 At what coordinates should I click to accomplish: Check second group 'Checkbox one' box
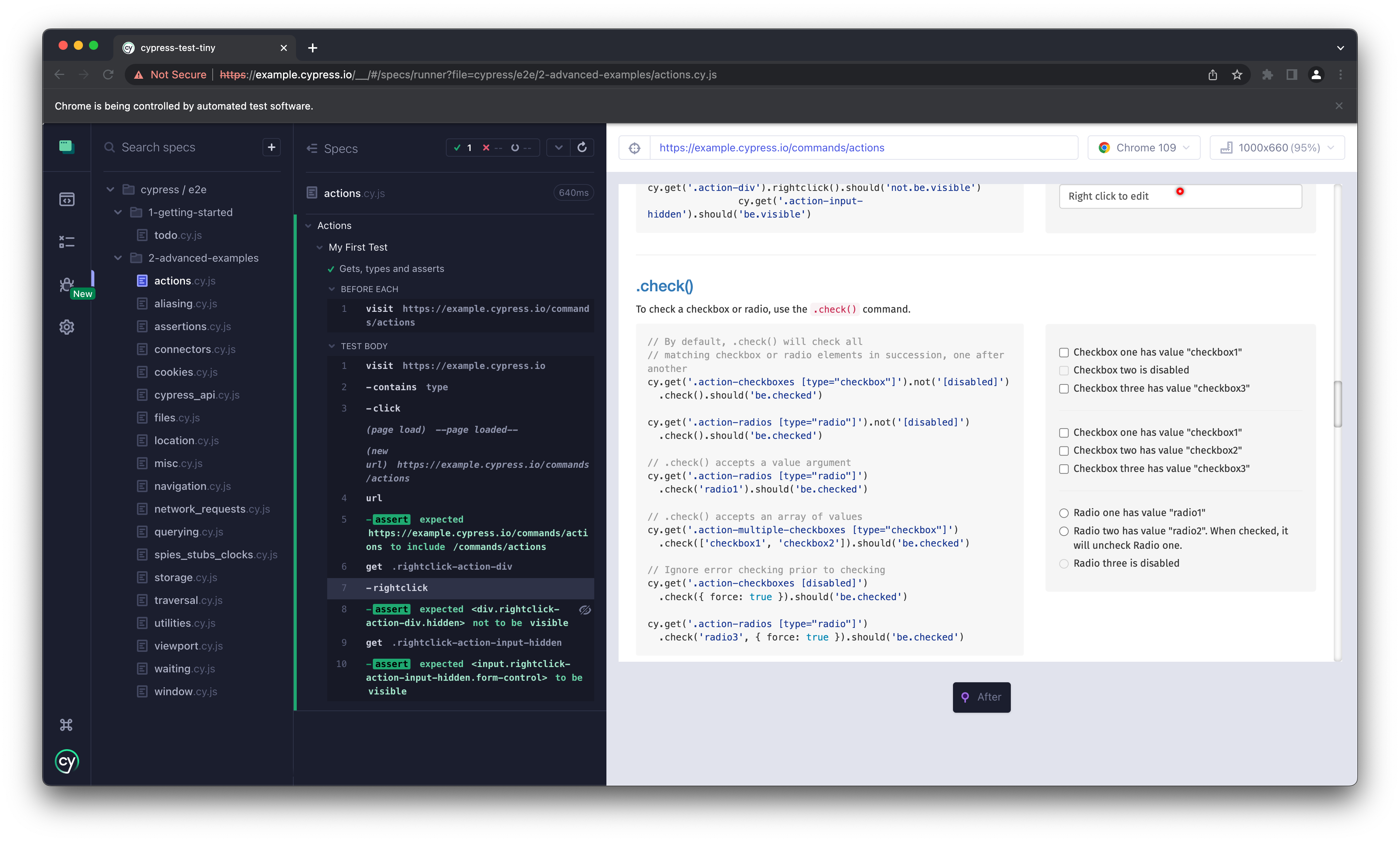1063,433
